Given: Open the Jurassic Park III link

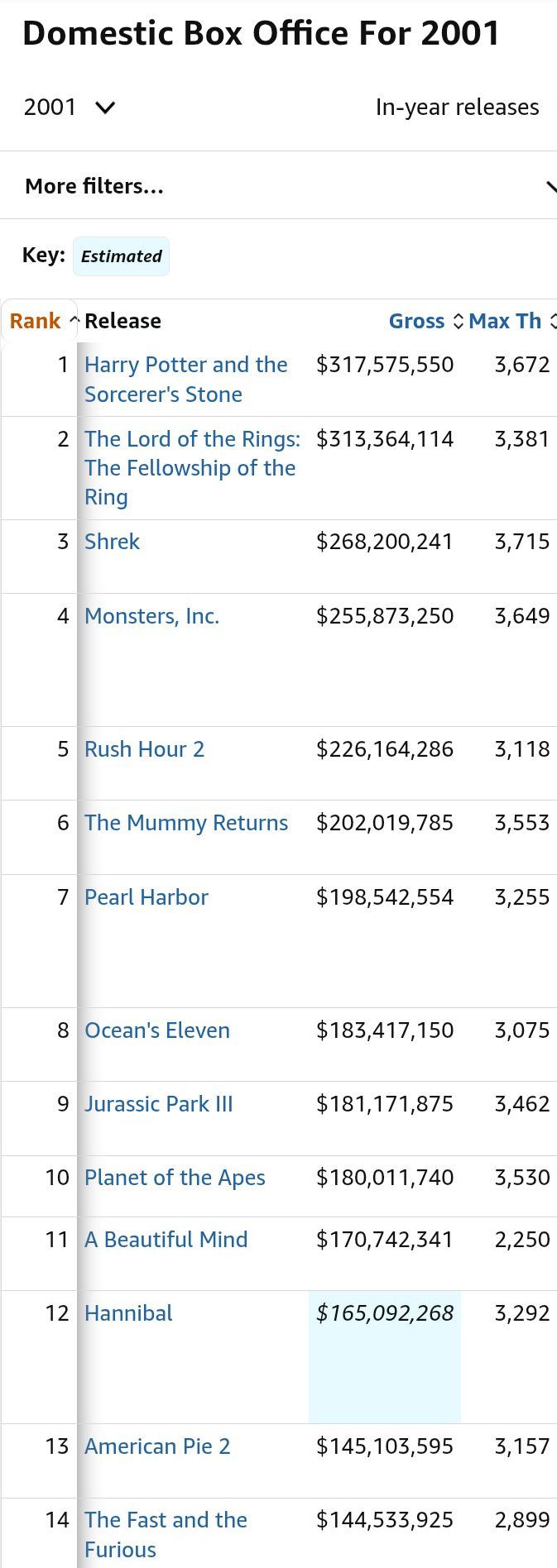Looking at the screenshot, I should pyautogui.click(x=159, y=1104).
